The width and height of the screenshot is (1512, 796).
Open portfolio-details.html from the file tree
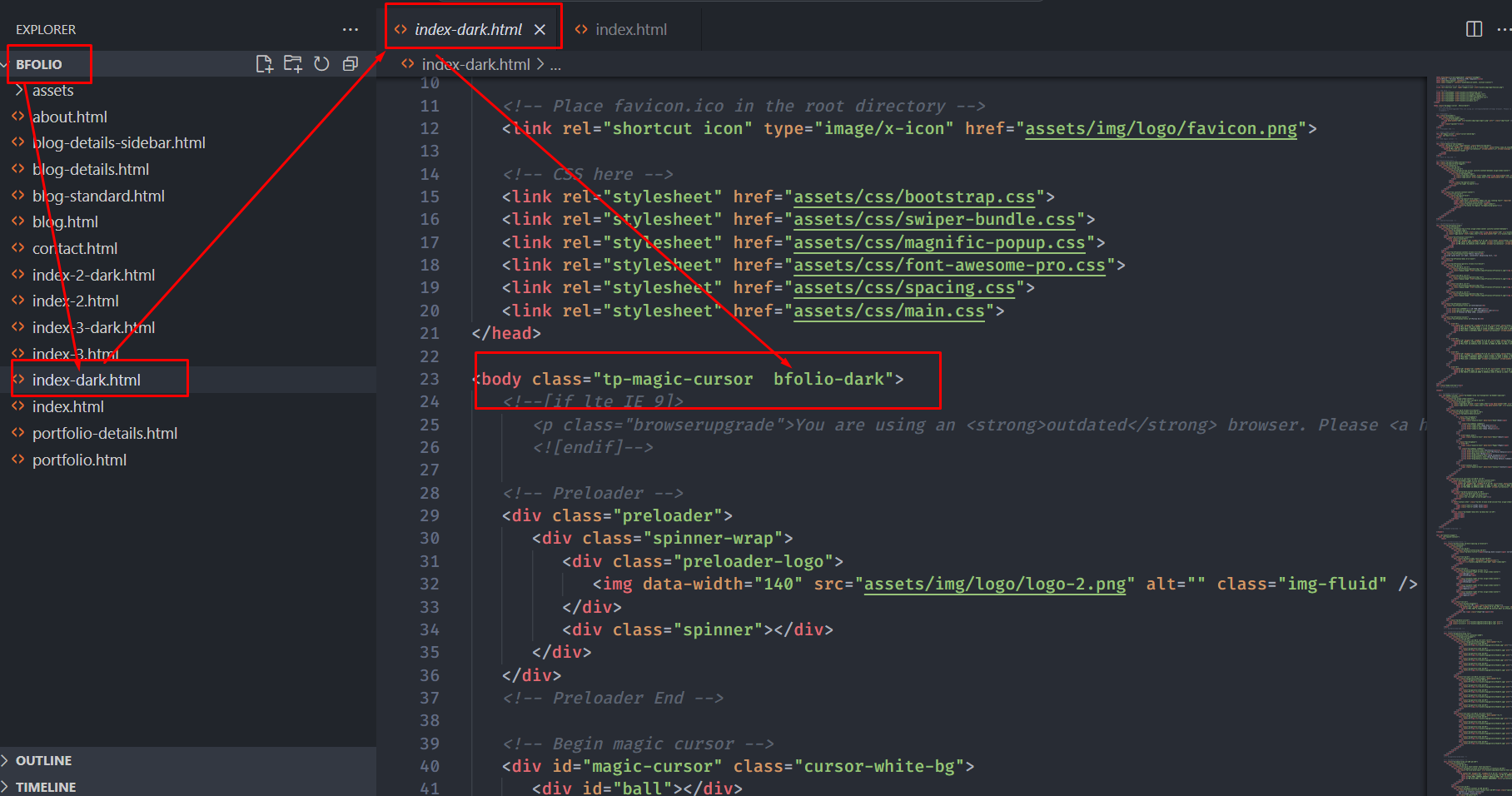click(105, 434)
